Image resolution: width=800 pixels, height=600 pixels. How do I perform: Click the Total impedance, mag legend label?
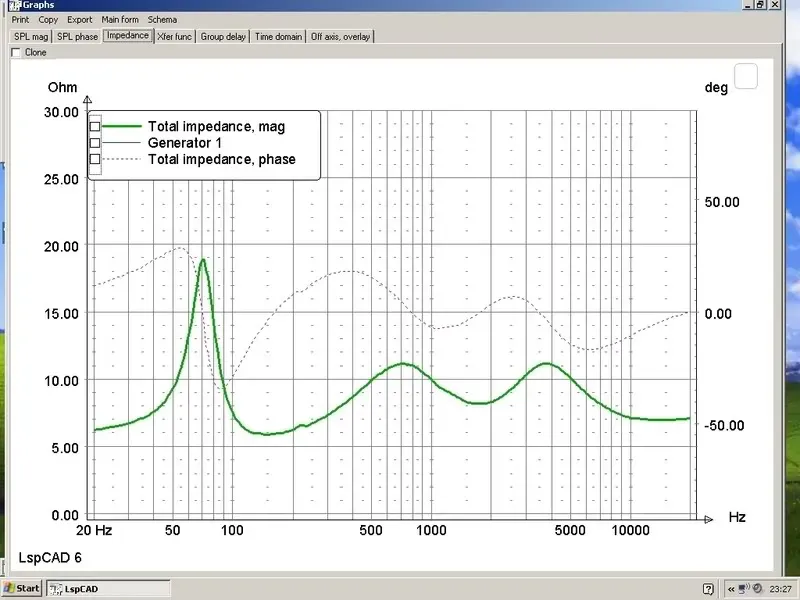[216, 127]
